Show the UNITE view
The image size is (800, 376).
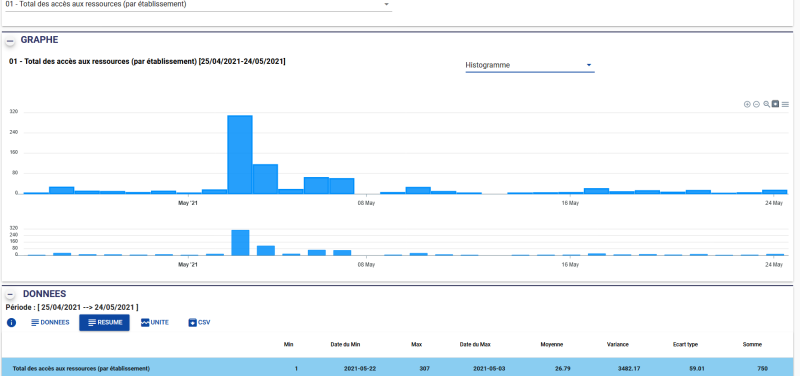coord(155,322)
